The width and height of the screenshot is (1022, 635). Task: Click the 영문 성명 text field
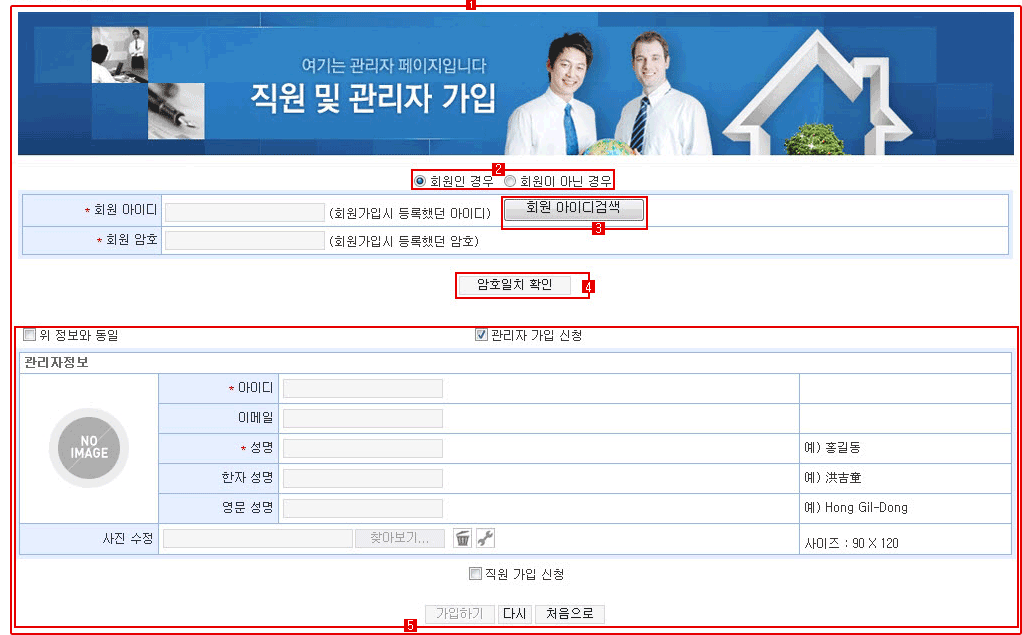click(362, 508)
